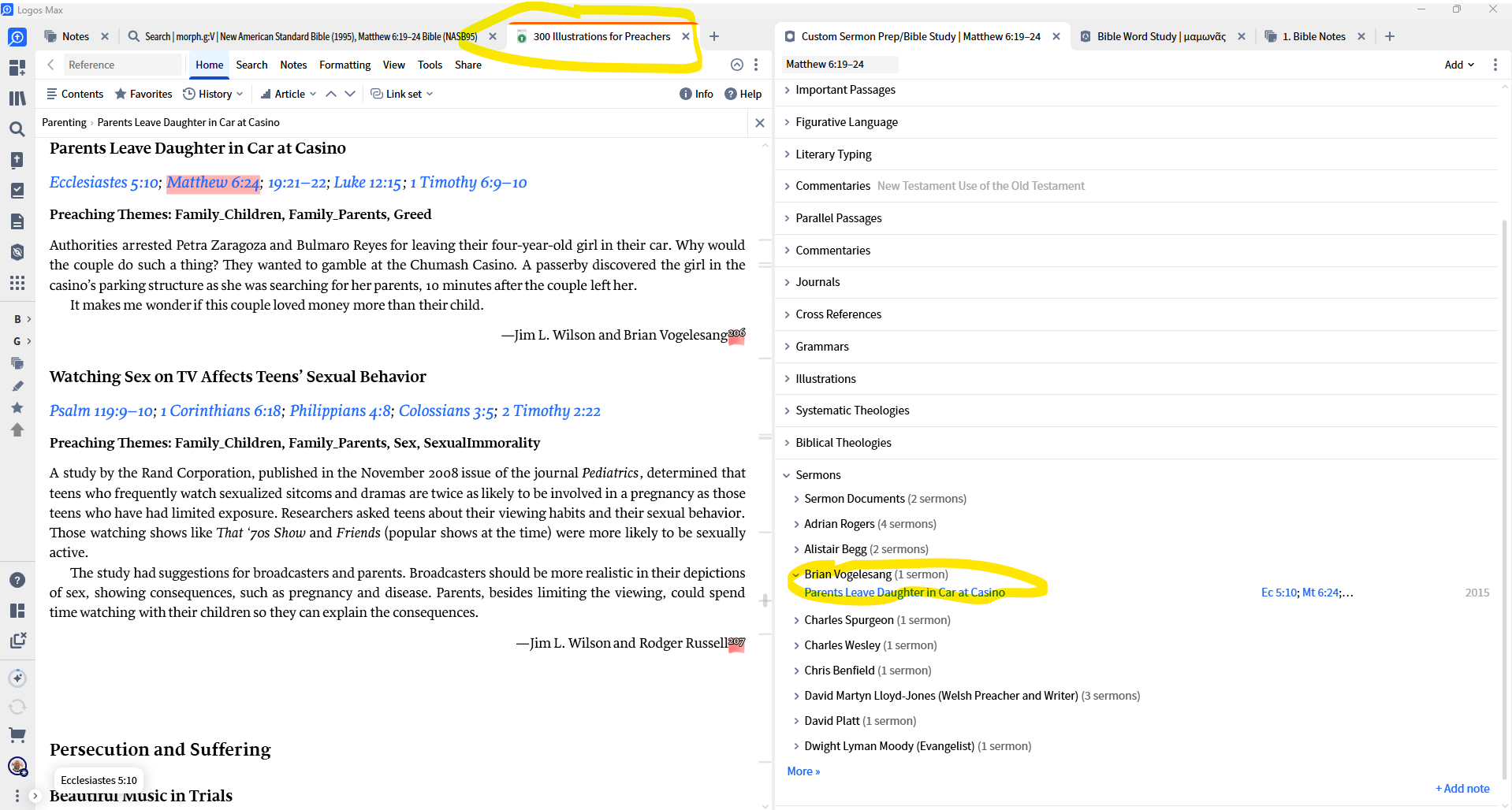
Task: Open the Logos home page icon
Action: 17,37
